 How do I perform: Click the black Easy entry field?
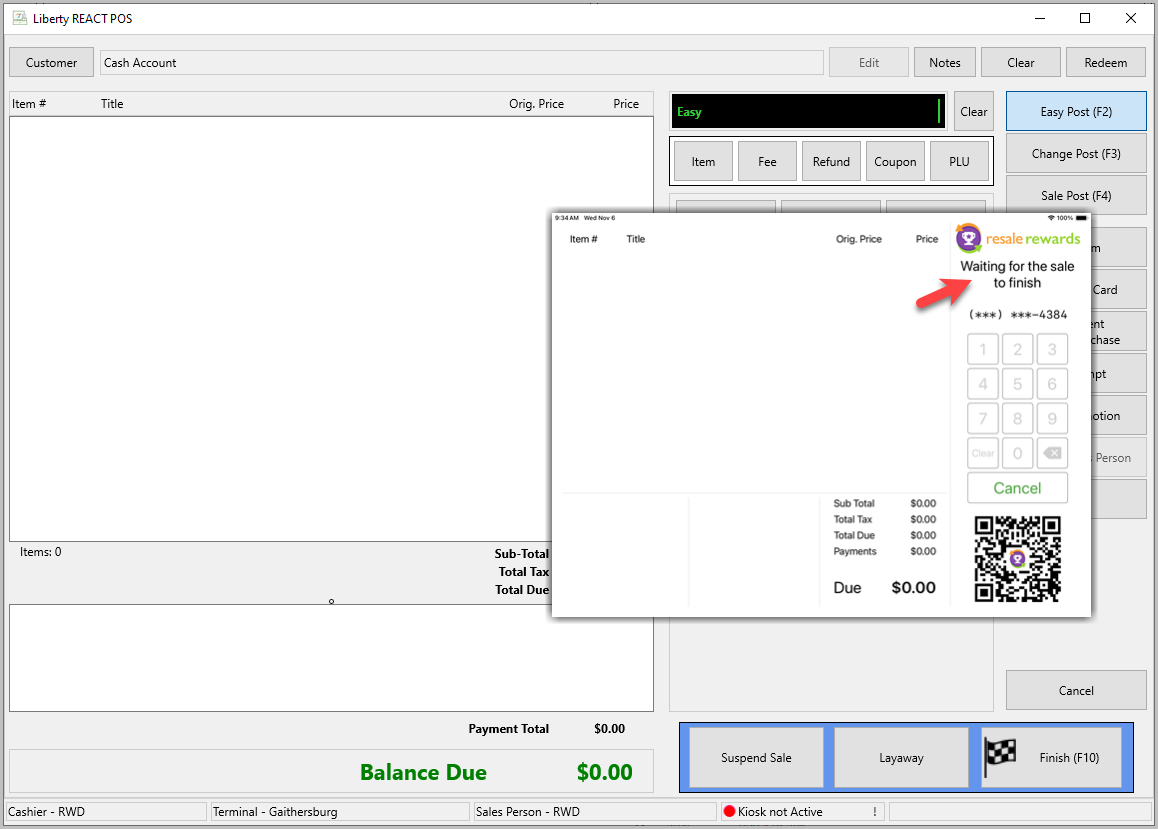click(807, 111)
